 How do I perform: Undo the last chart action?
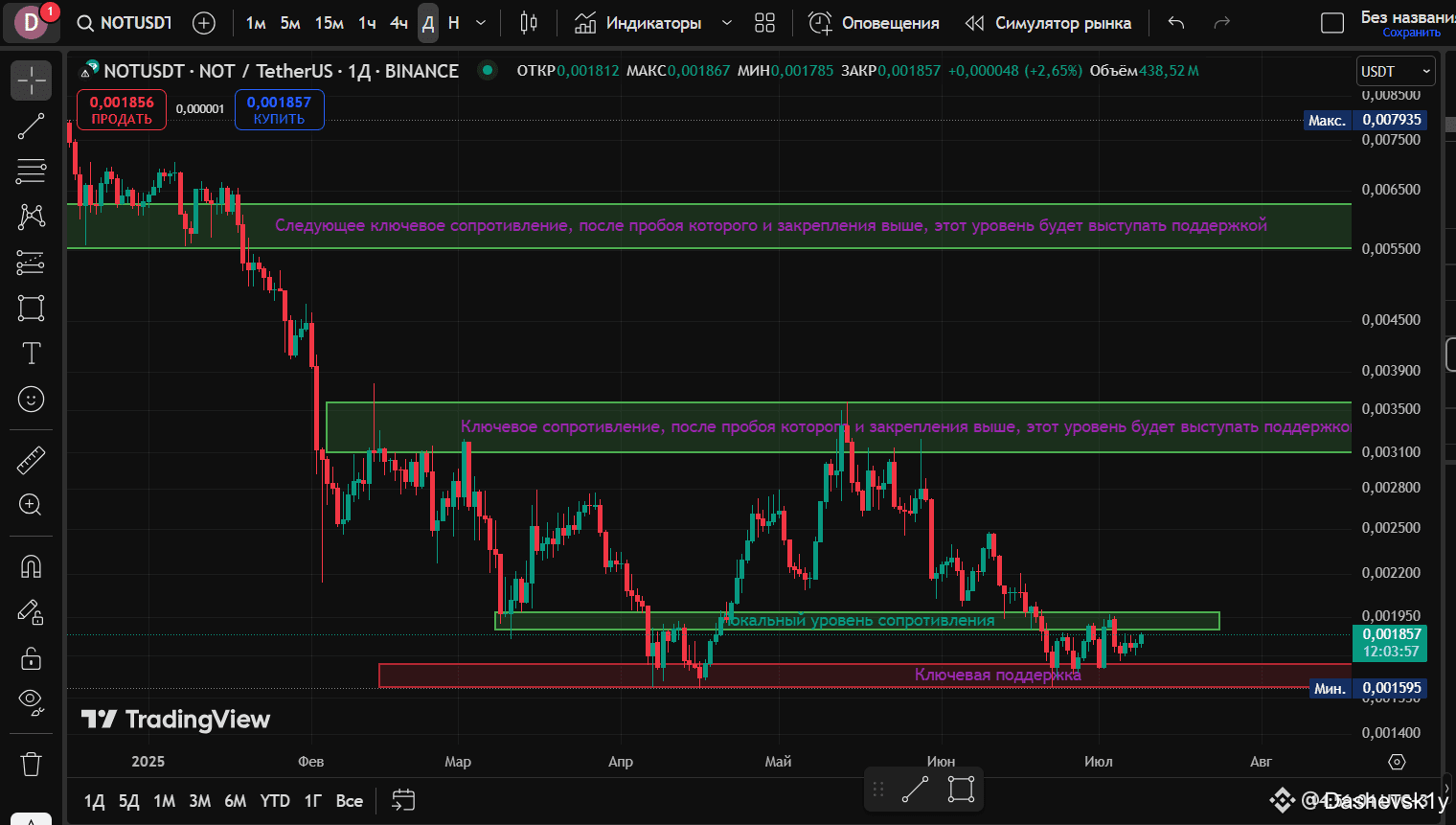point(1176,23)
